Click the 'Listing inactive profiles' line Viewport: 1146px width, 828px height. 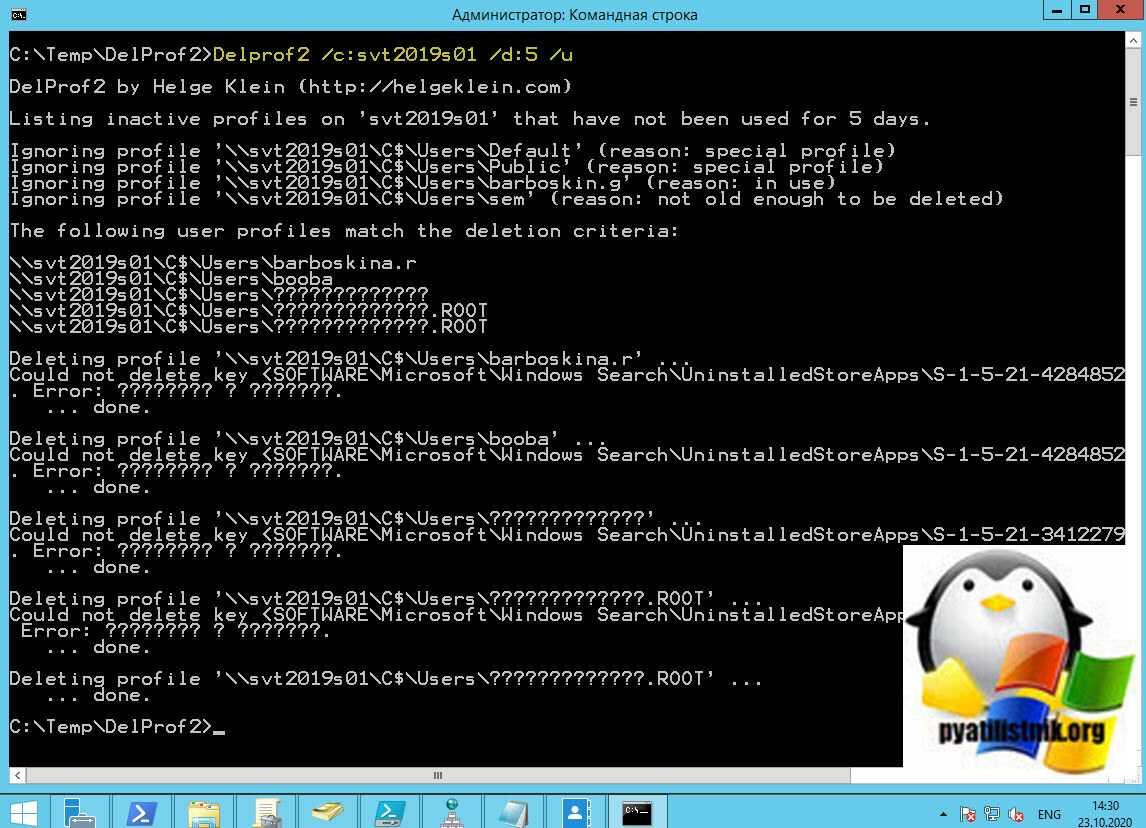tap(470, 119)
